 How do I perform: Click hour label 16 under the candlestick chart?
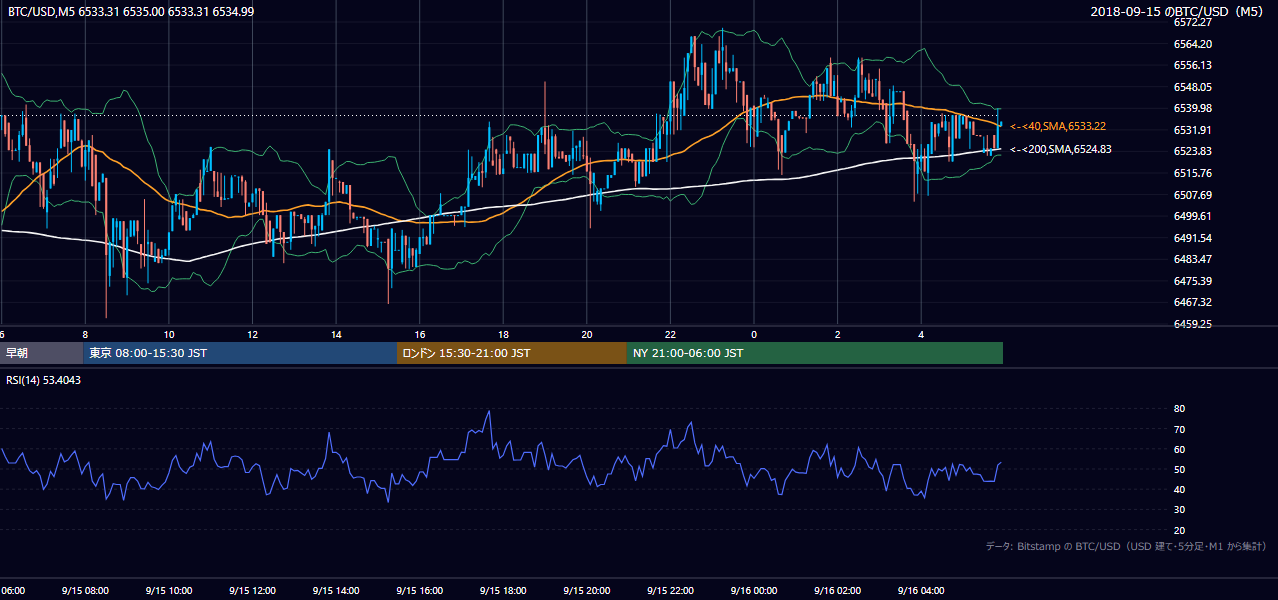[x=419, y=335]
